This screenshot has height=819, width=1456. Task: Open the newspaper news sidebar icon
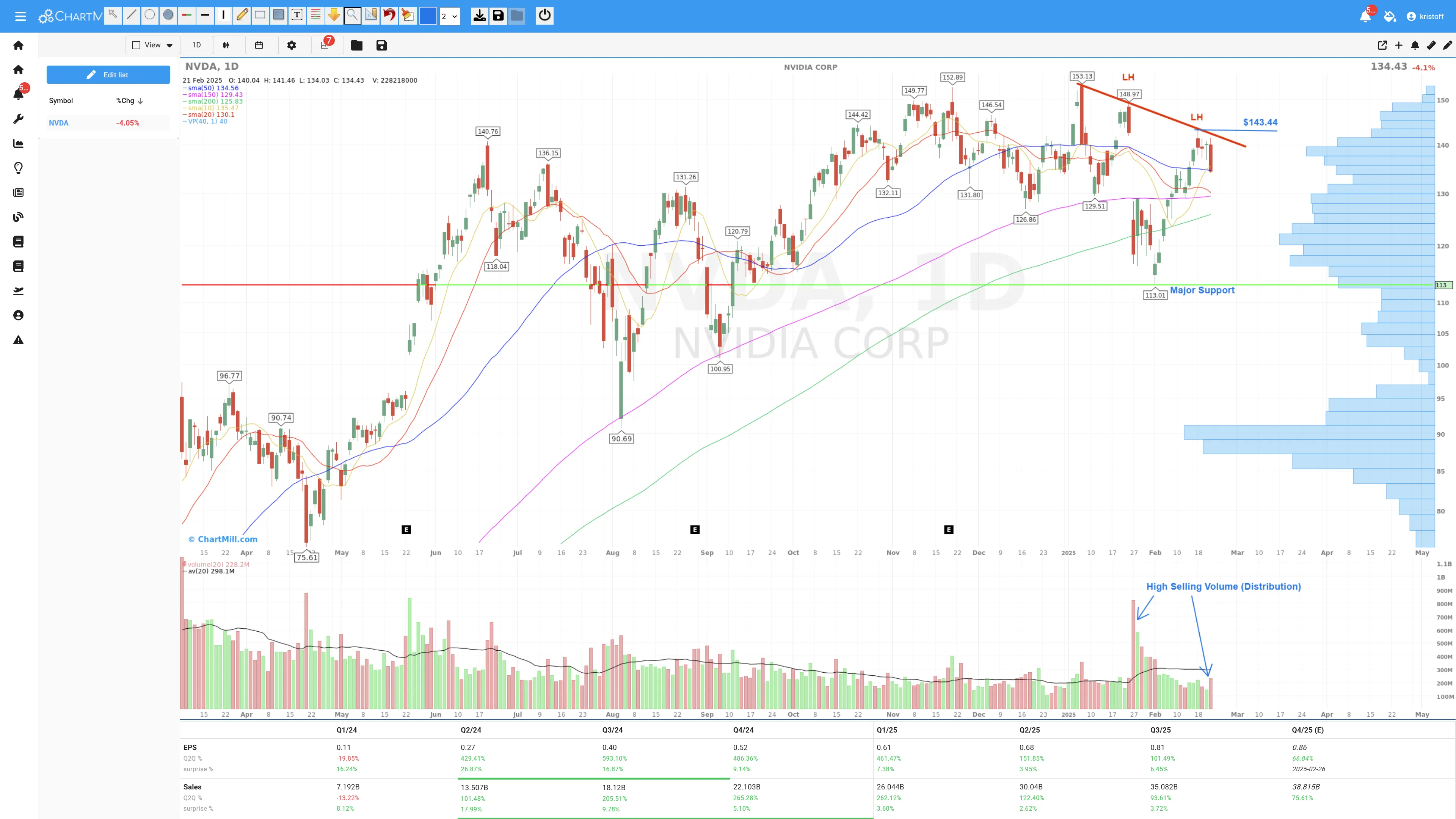pos(18,193)
